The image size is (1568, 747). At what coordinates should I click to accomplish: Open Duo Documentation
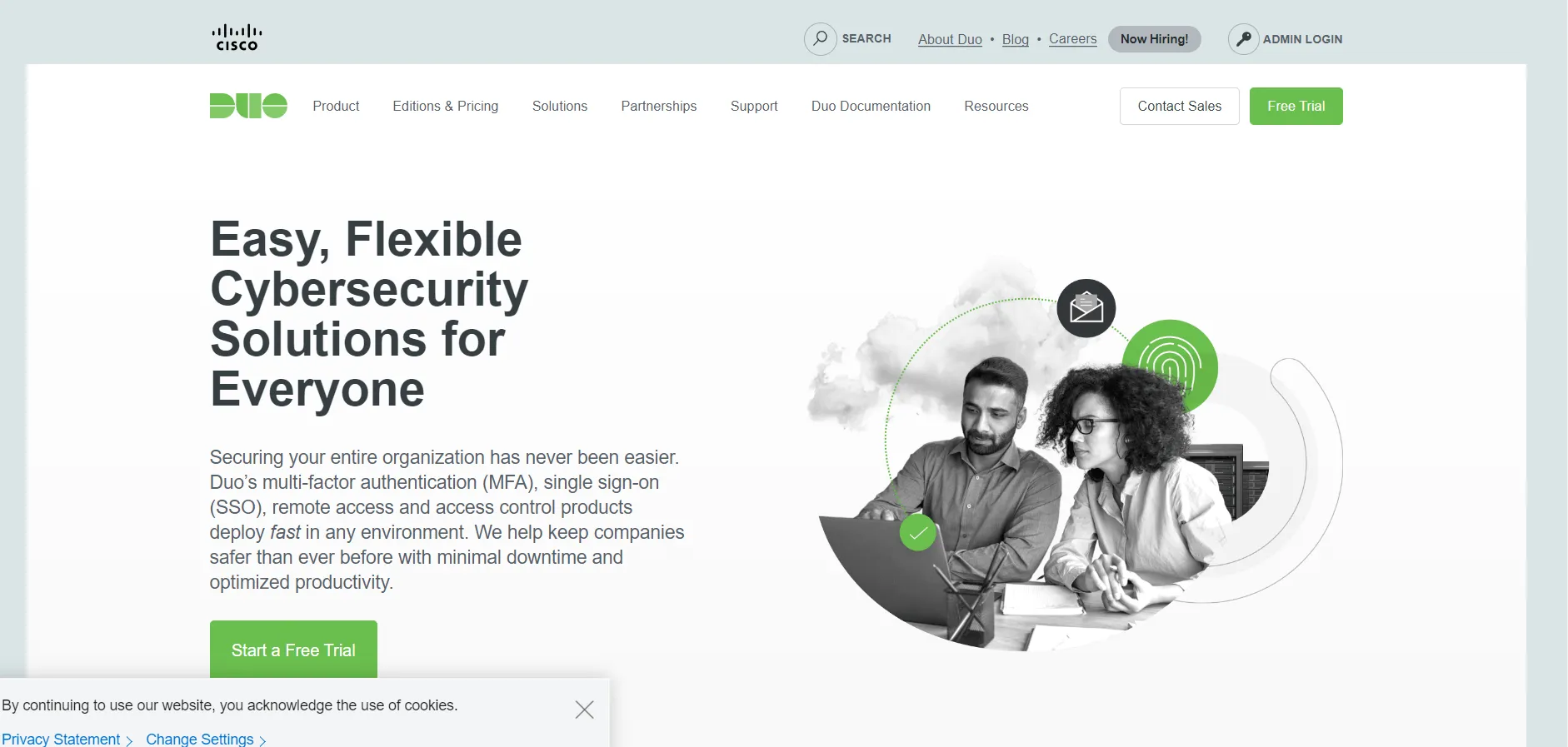[871, 106]
